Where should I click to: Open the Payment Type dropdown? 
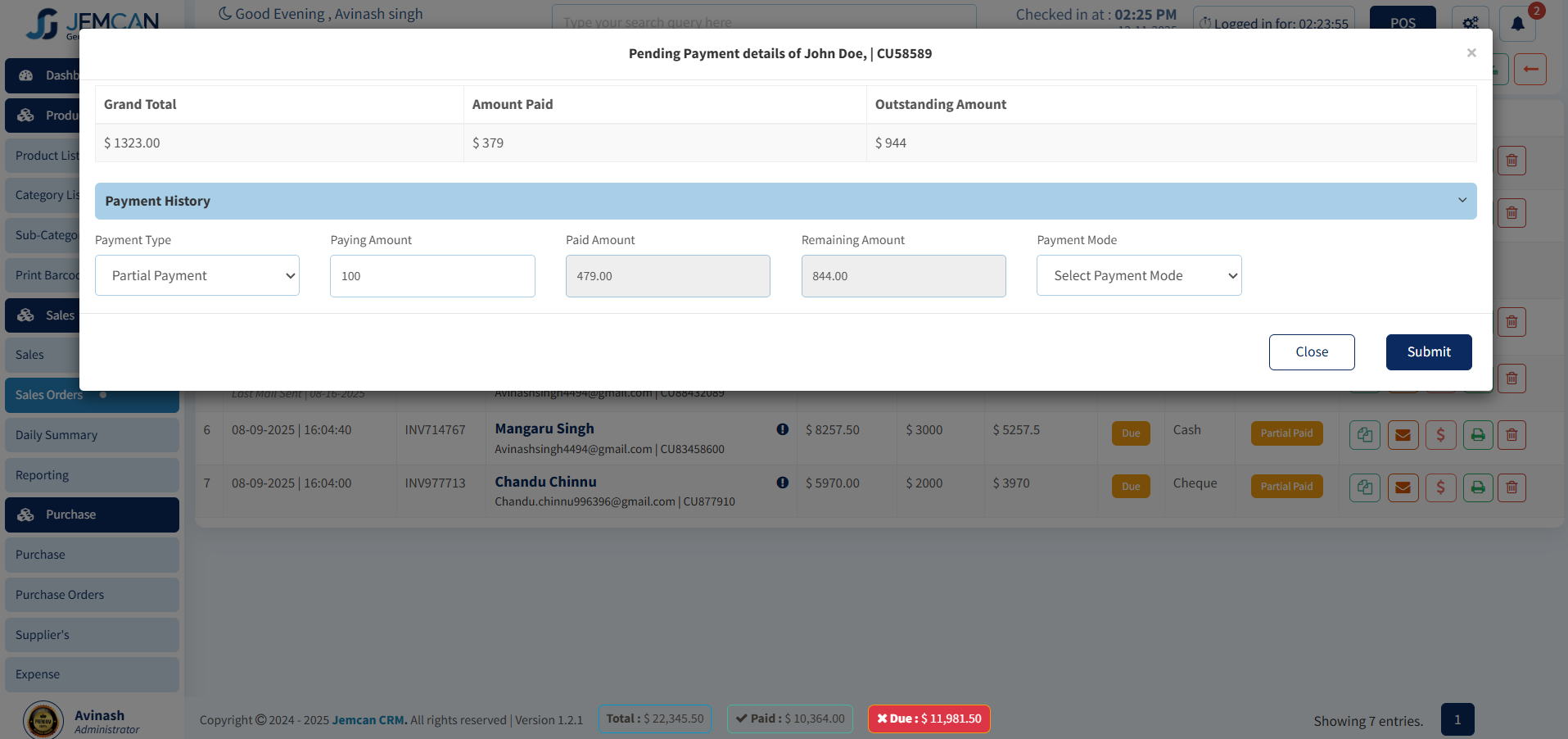tap(197, 276)
